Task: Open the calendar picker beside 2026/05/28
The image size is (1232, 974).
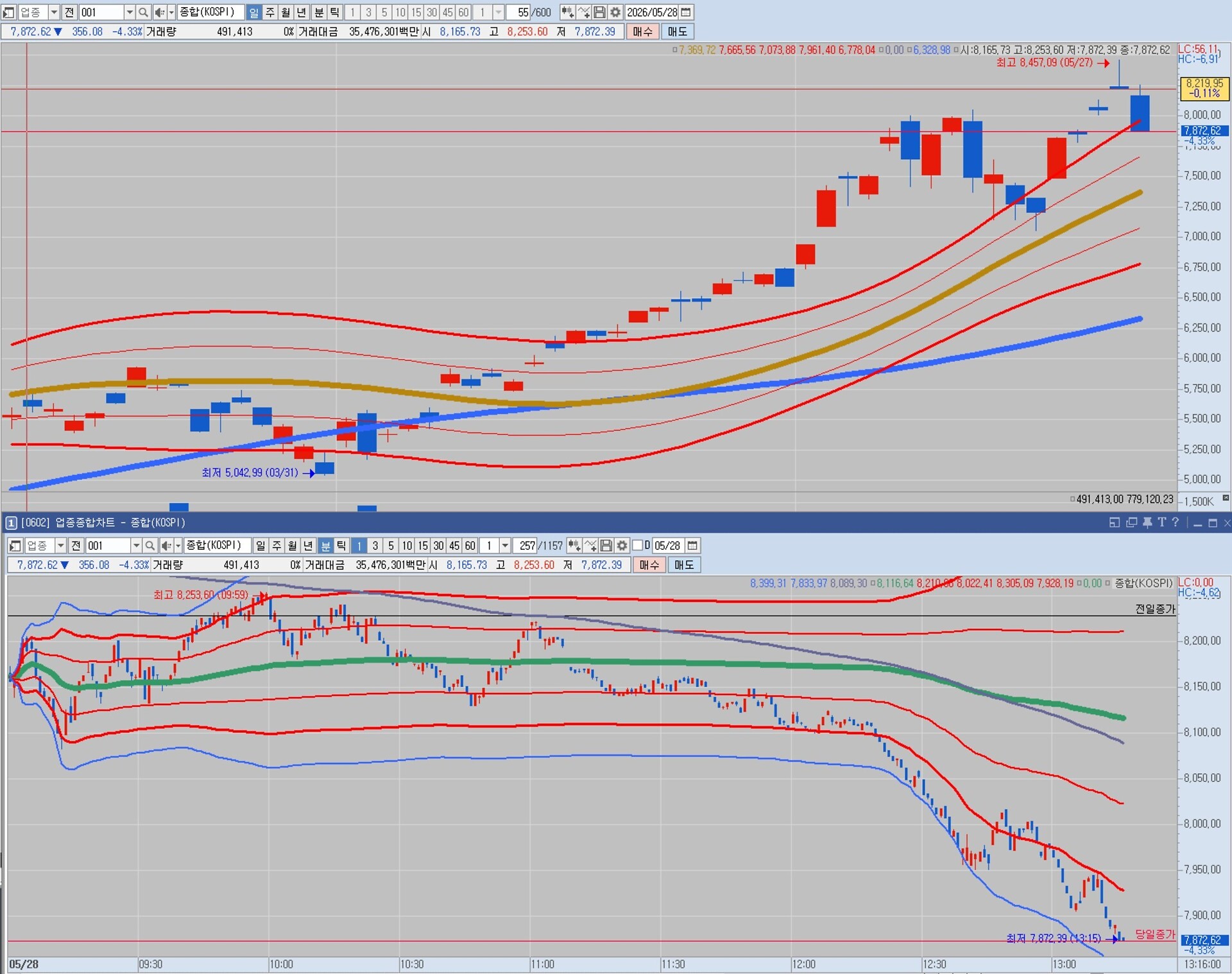Action: pos(686,12)
